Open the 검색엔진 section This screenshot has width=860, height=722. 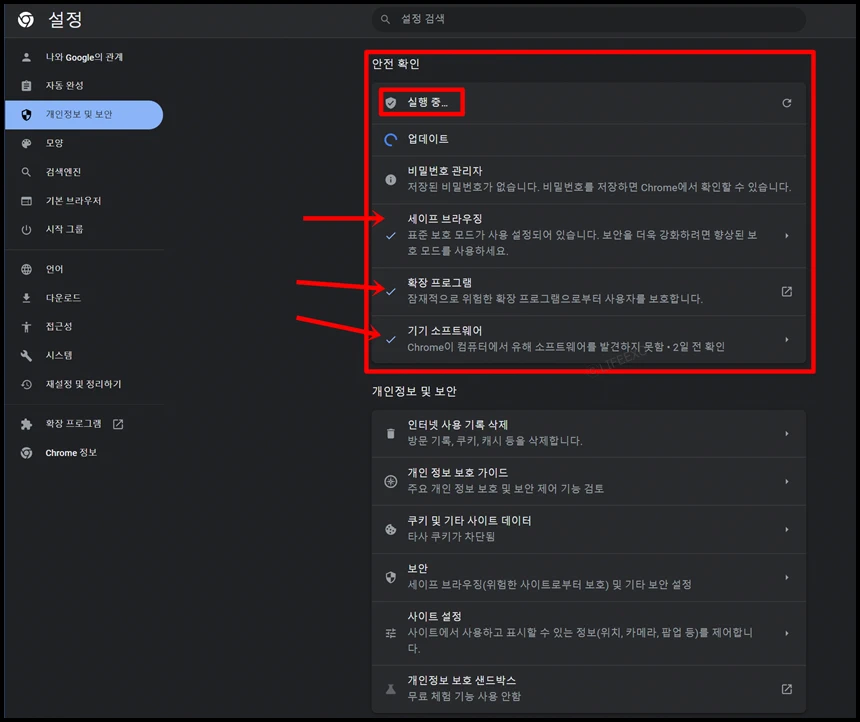(84, 172)
